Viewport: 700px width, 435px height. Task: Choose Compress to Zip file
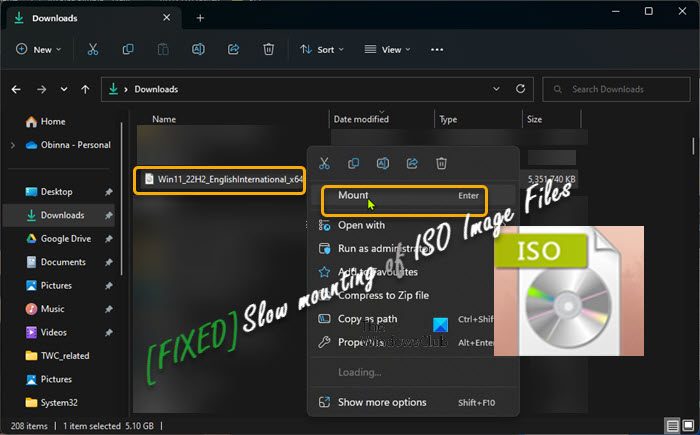click(x=413, y=296)
